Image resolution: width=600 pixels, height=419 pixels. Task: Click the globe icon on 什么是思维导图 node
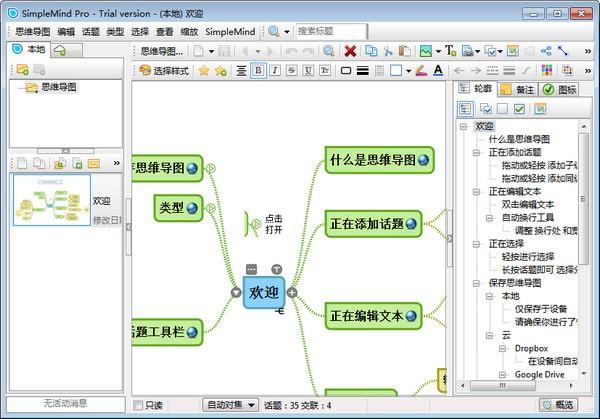tap(424, 160)
